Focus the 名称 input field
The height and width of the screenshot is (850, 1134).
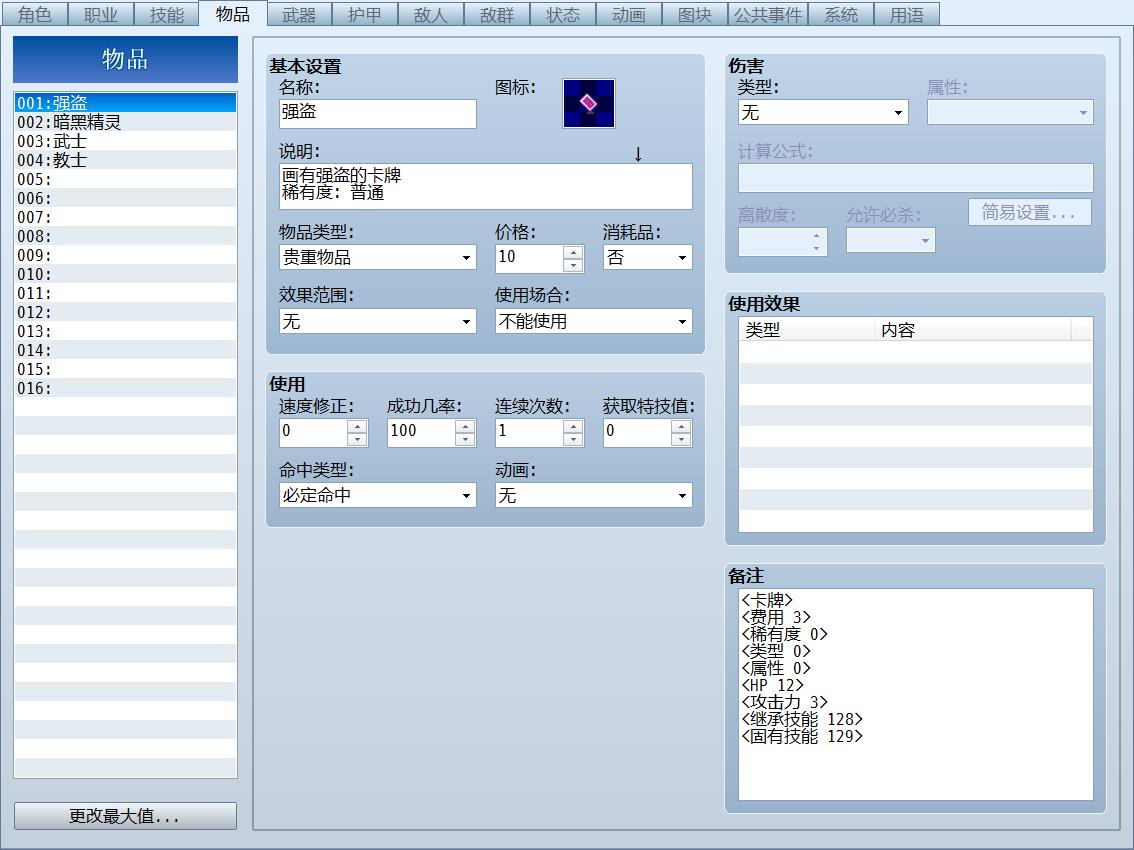[378, 114]
